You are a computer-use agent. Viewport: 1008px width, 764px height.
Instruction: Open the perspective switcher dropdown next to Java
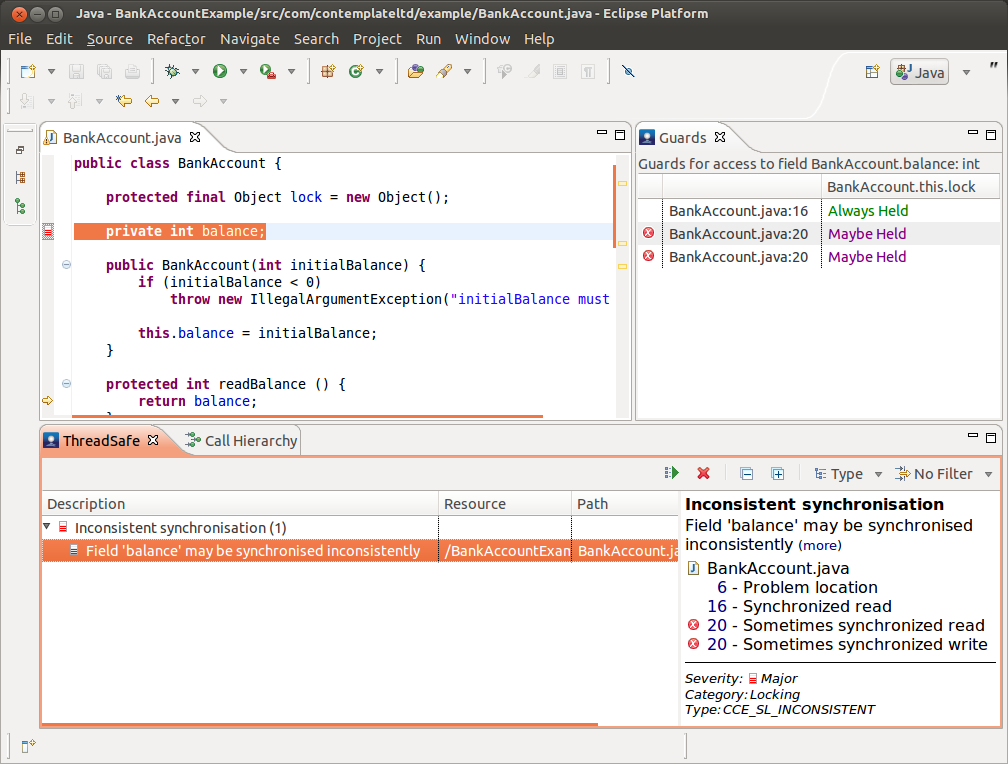[966, 72]
